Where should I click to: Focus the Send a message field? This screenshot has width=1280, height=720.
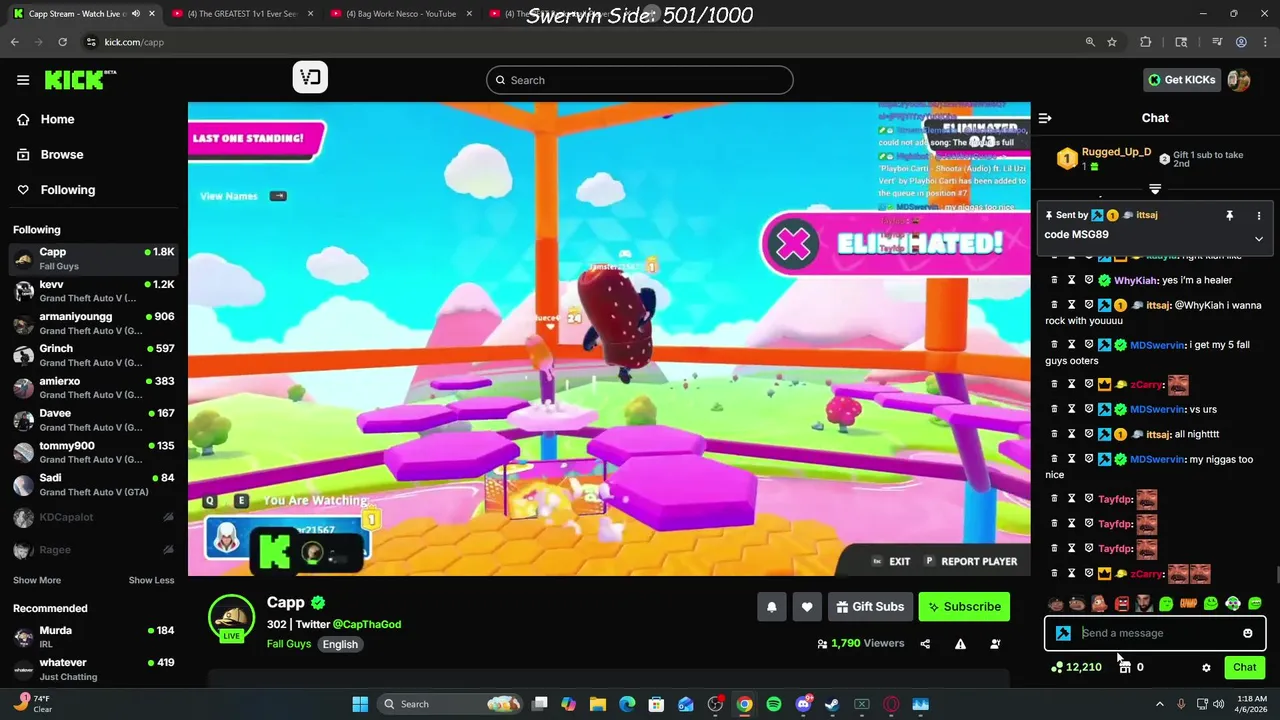point(1157,633)
